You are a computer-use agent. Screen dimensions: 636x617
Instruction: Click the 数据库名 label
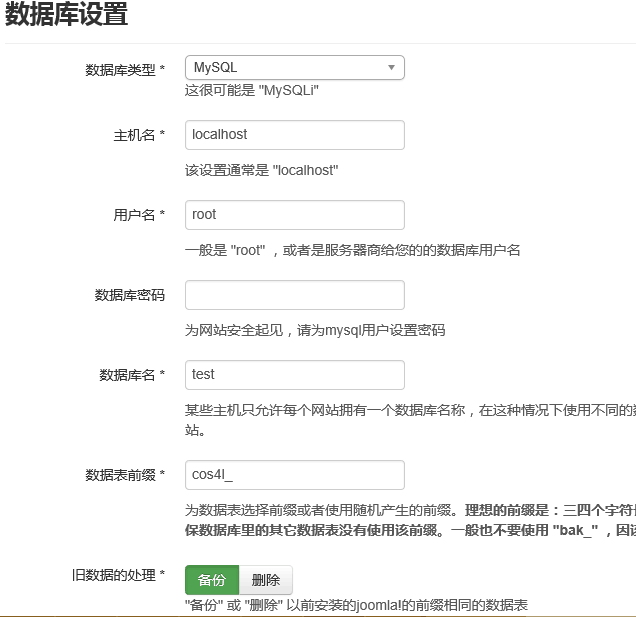pos(132,375)
